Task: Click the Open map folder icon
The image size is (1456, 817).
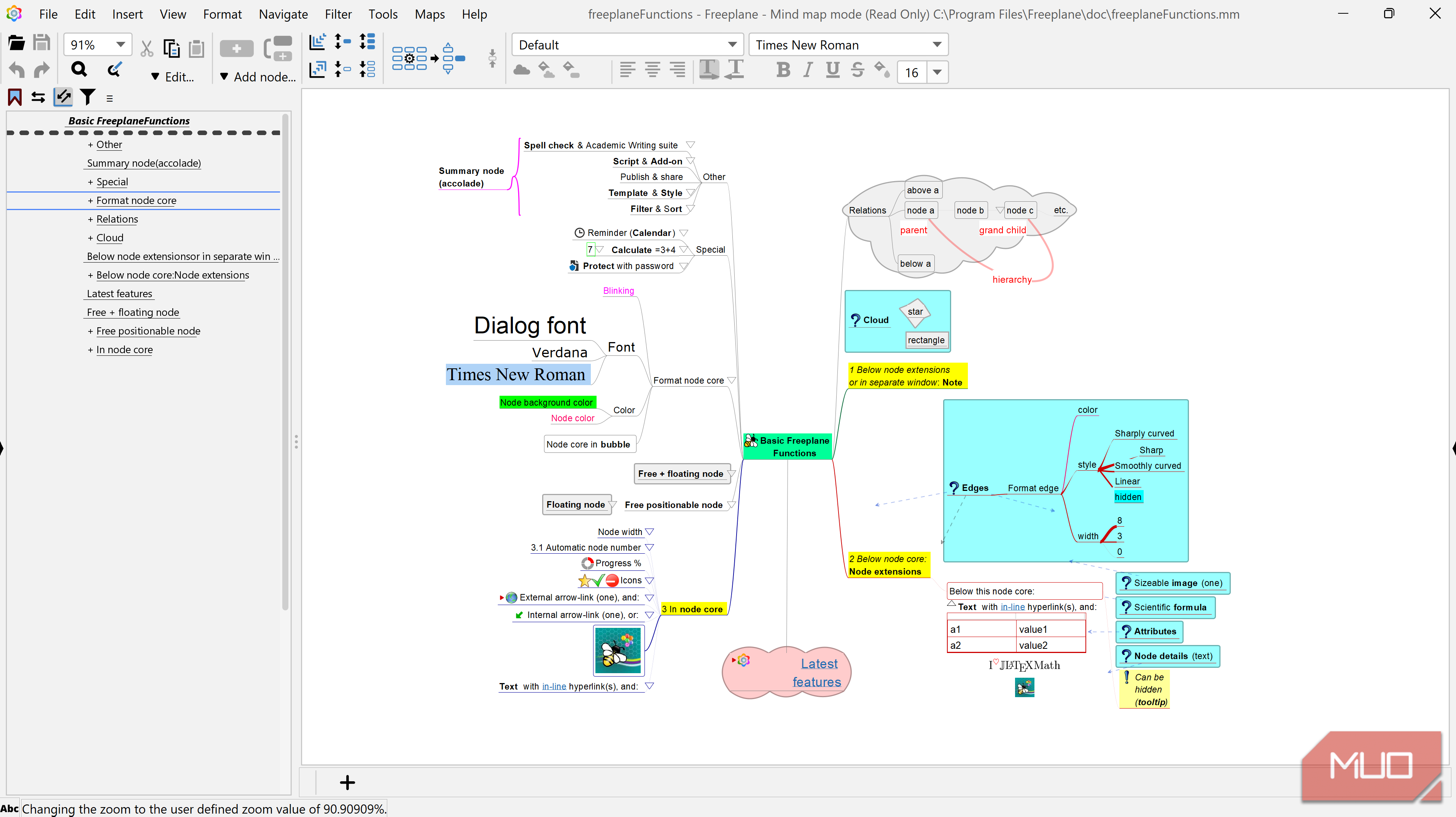Action: [x=16, y=43]
